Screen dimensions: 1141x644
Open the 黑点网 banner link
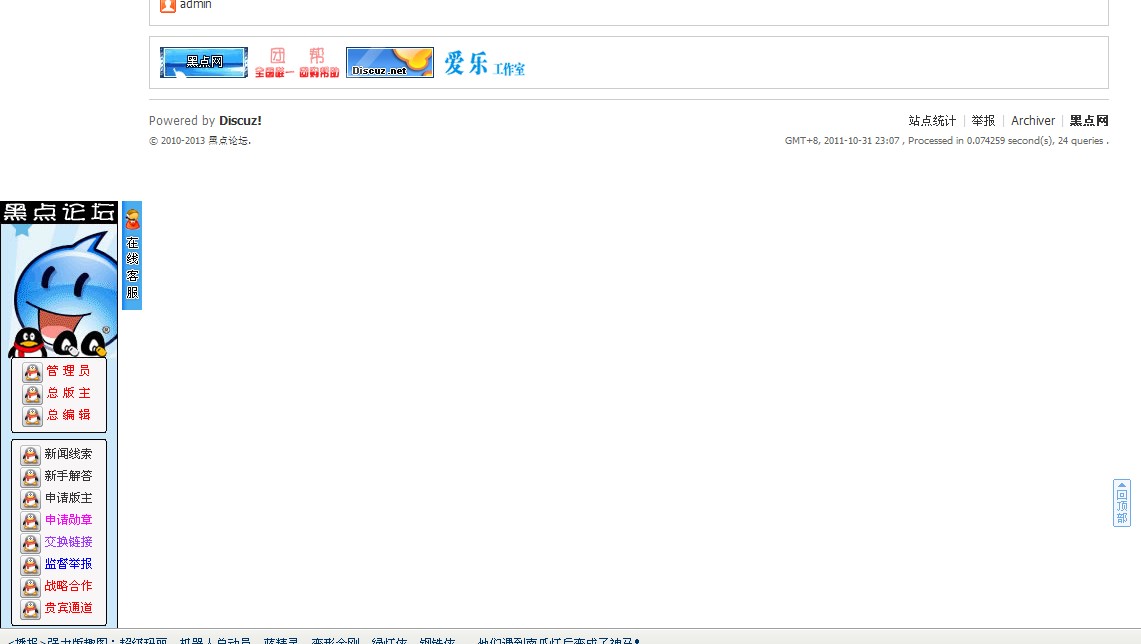coord(204,63)
